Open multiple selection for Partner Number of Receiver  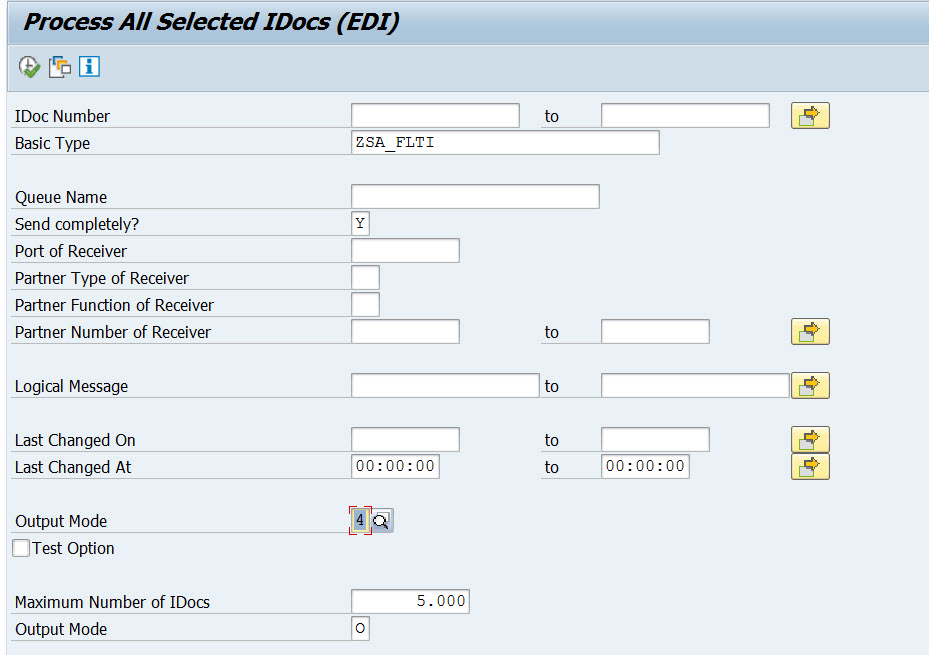tap(809, 331)
